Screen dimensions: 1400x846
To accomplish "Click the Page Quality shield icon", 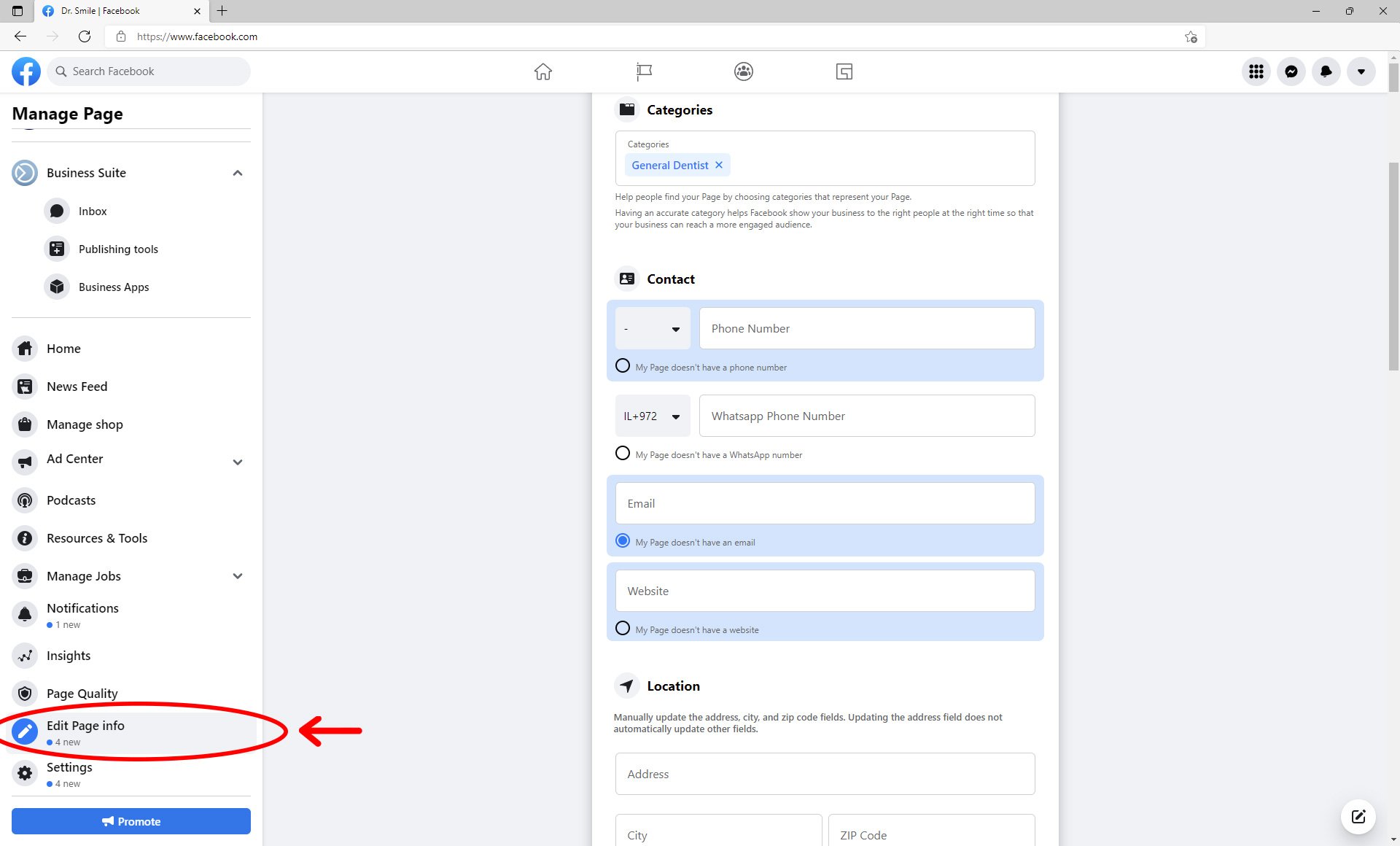I will [25, 694].
